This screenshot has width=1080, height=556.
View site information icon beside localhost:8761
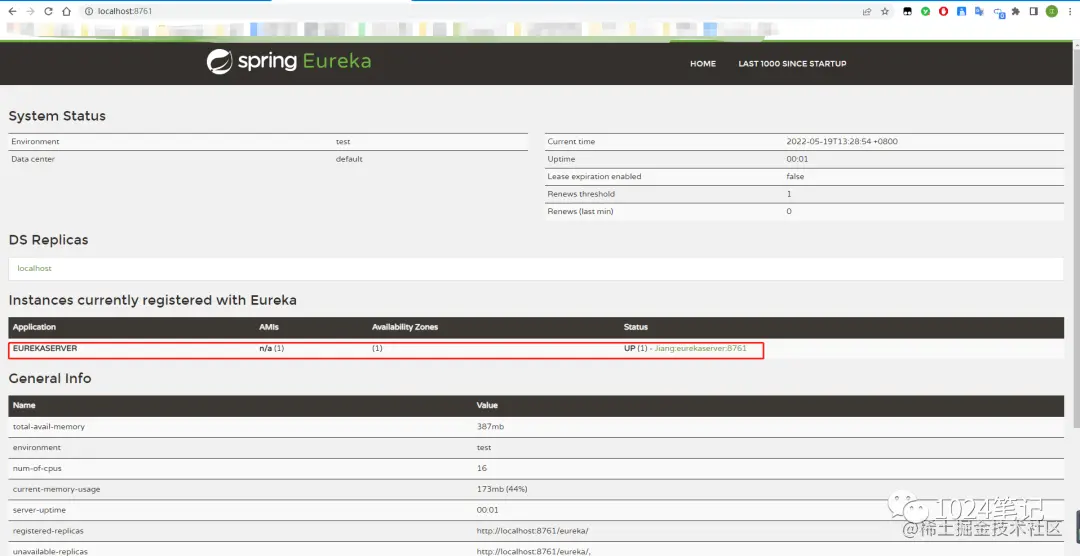coord(90,12)
